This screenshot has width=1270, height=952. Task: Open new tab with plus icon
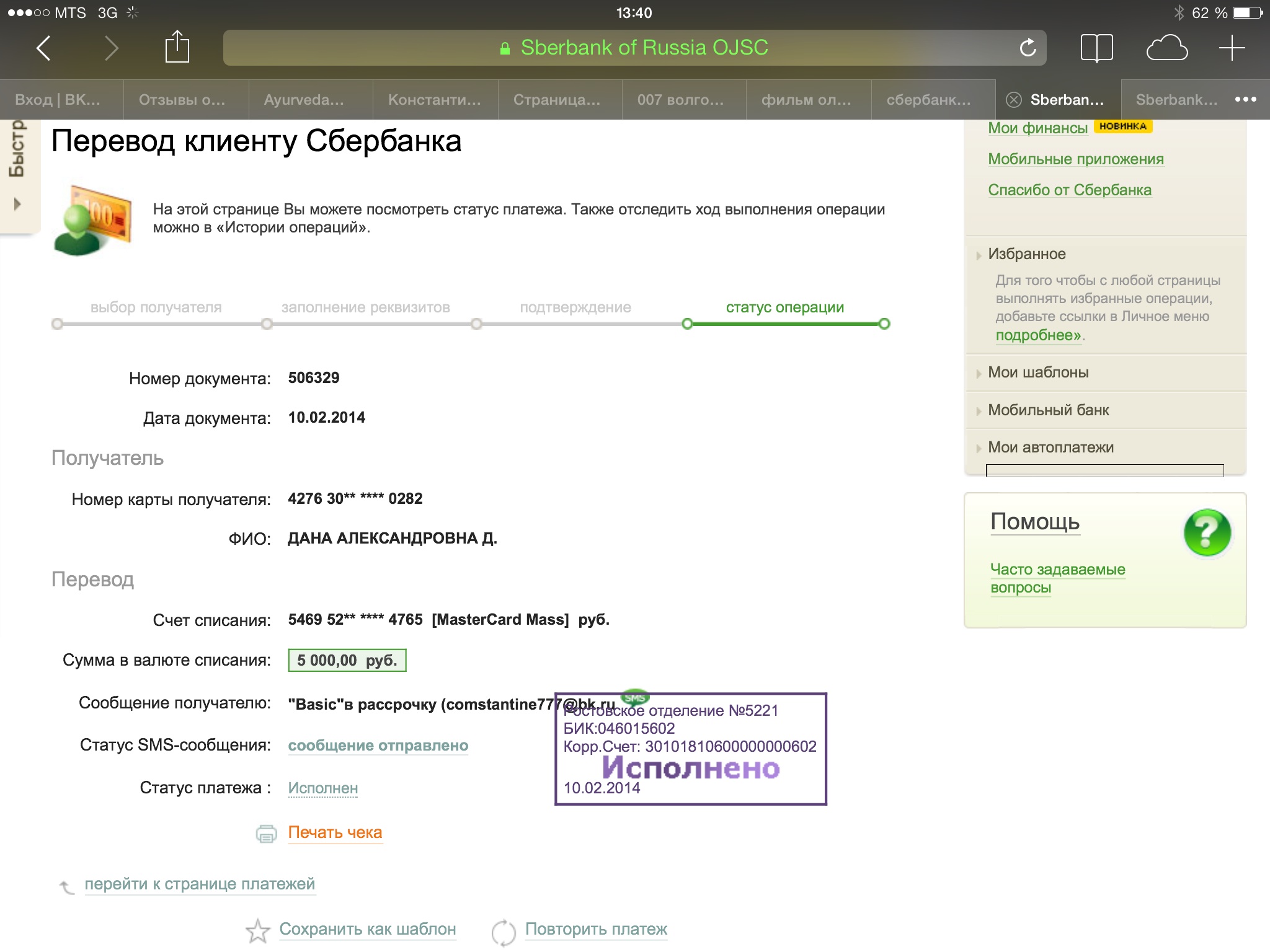click(x=1232, y=48)
